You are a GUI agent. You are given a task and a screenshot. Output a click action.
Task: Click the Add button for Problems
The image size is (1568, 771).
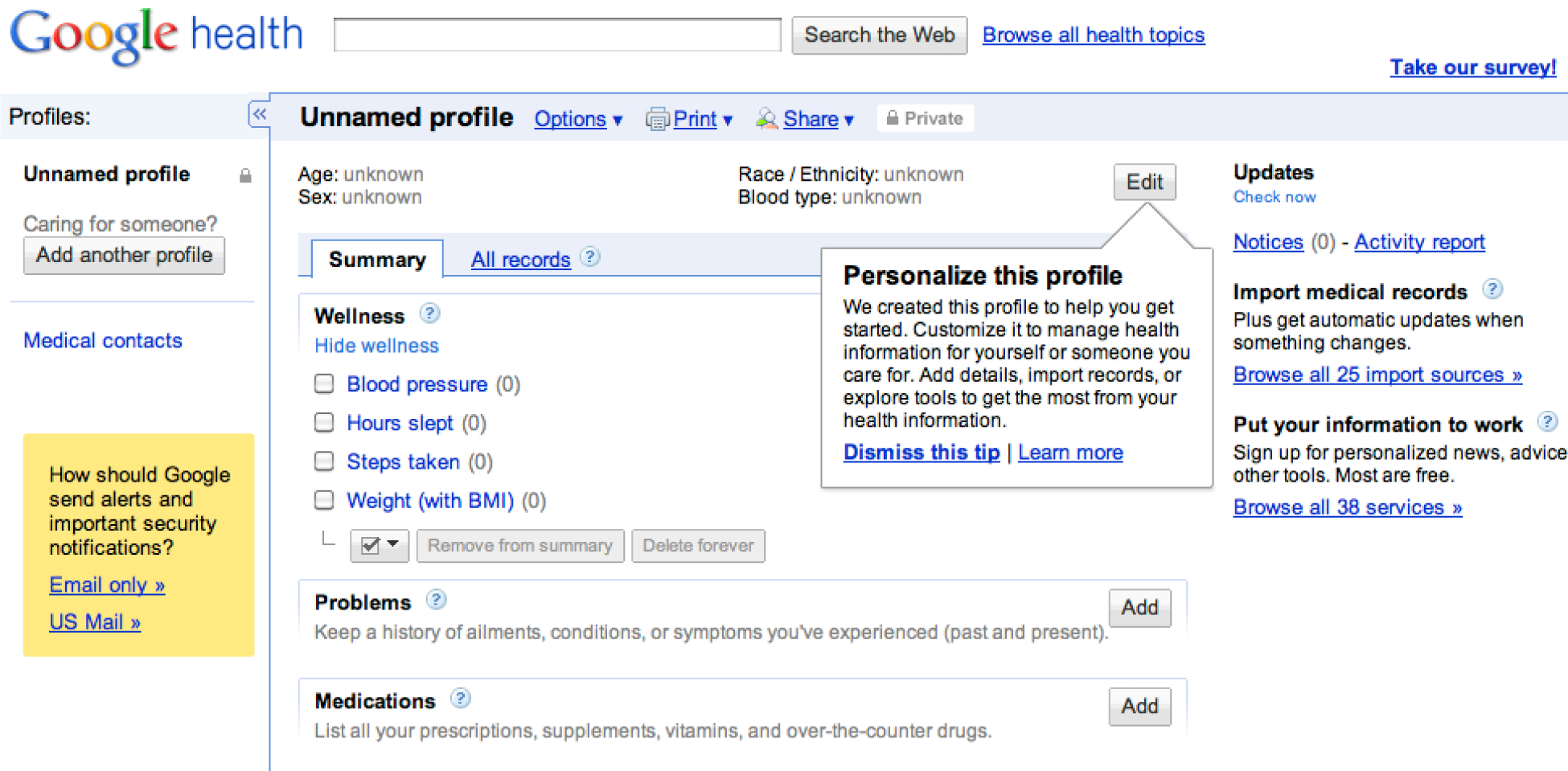[1139, 608]
